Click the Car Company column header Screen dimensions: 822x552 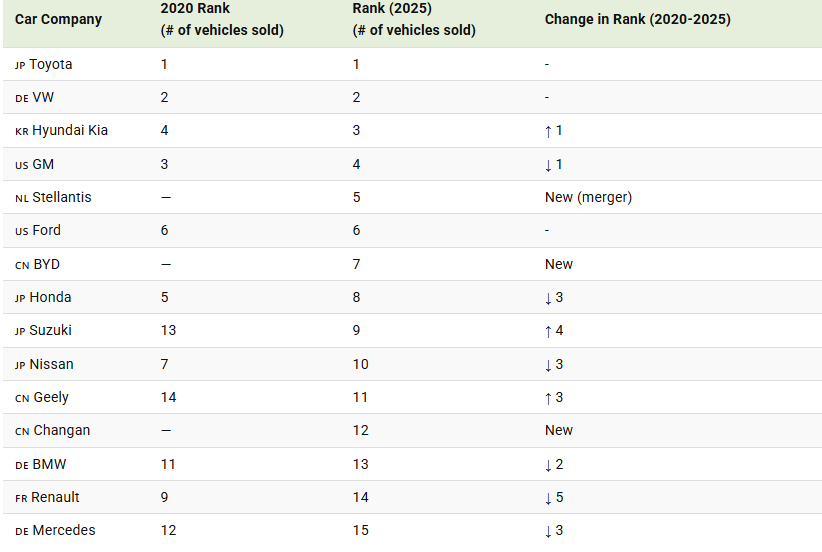tap(58, 19)
